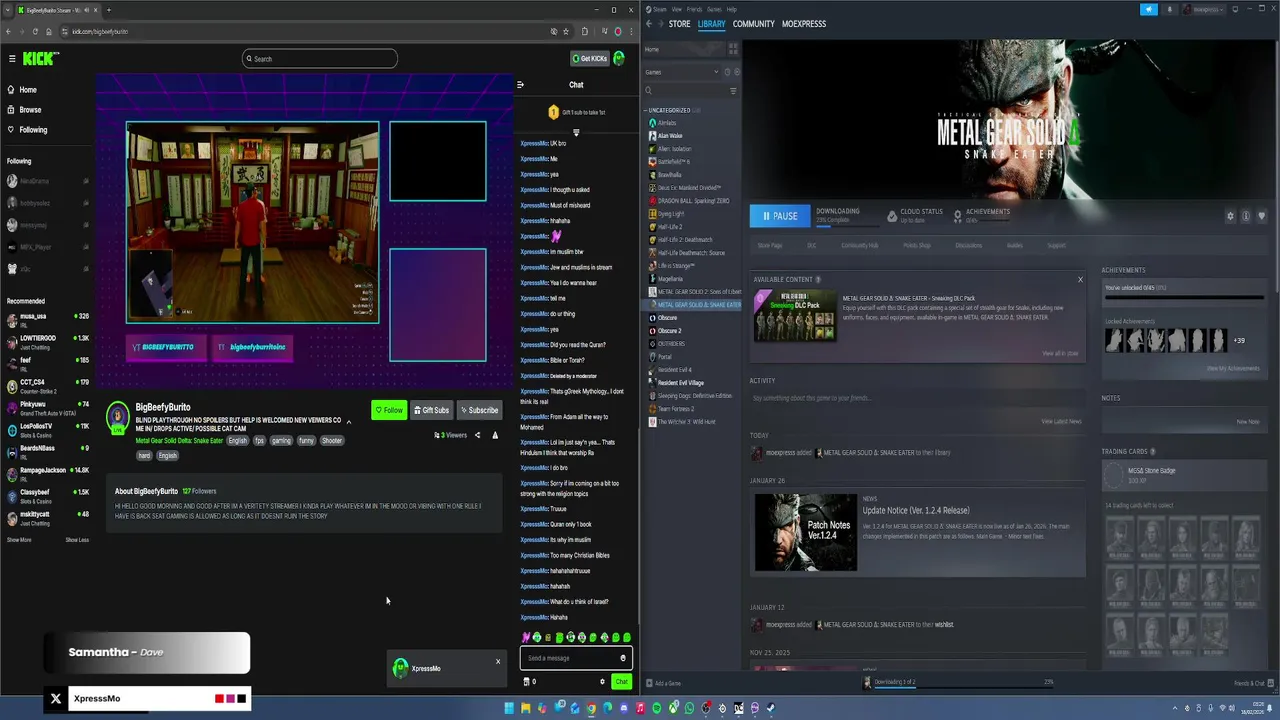
Task: Close the XpressMo popup card
Action: click(498, 661)
